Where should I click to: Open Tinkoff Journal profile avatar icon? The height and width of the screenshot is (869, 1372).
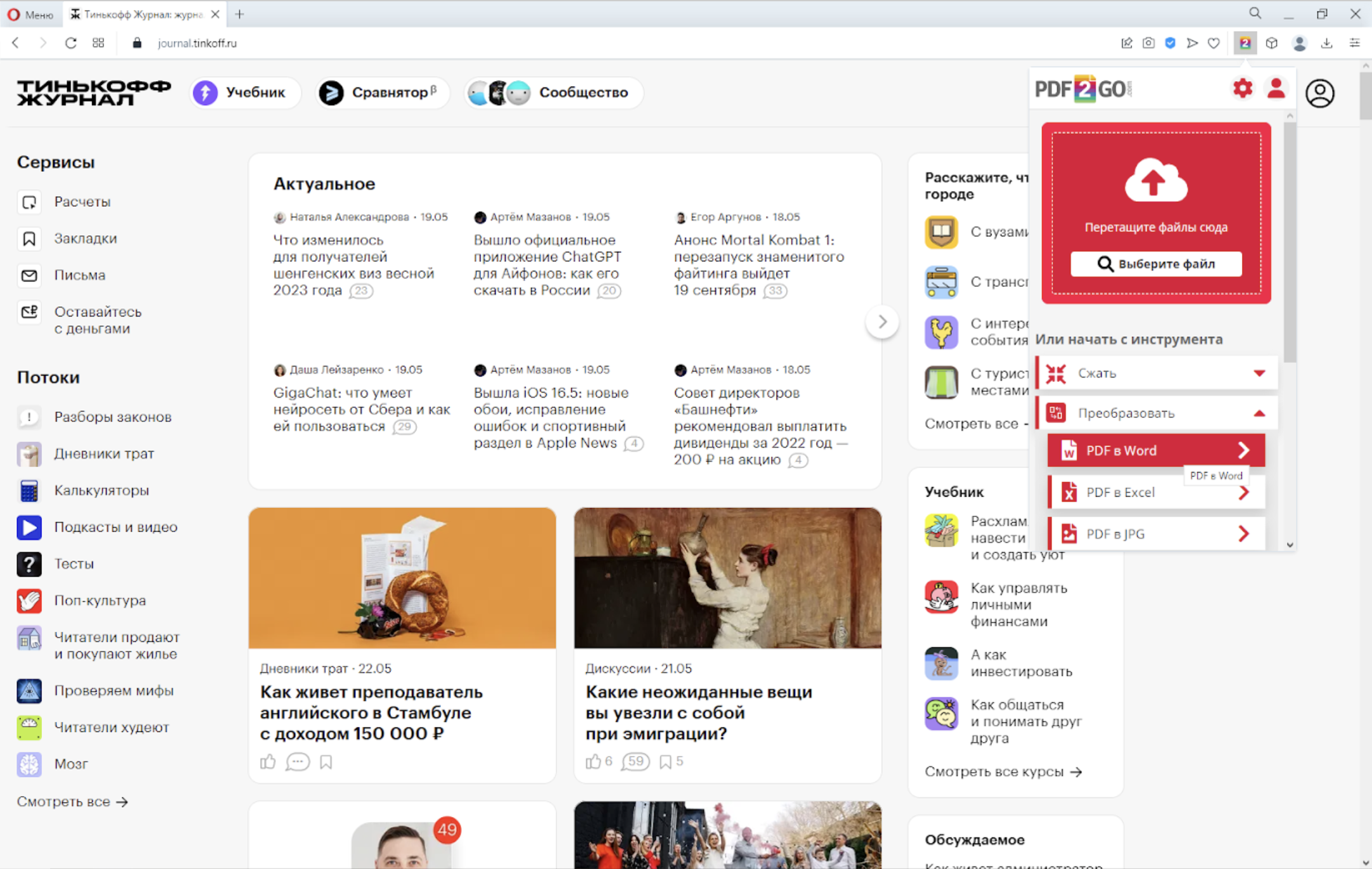click(1320, 93)
